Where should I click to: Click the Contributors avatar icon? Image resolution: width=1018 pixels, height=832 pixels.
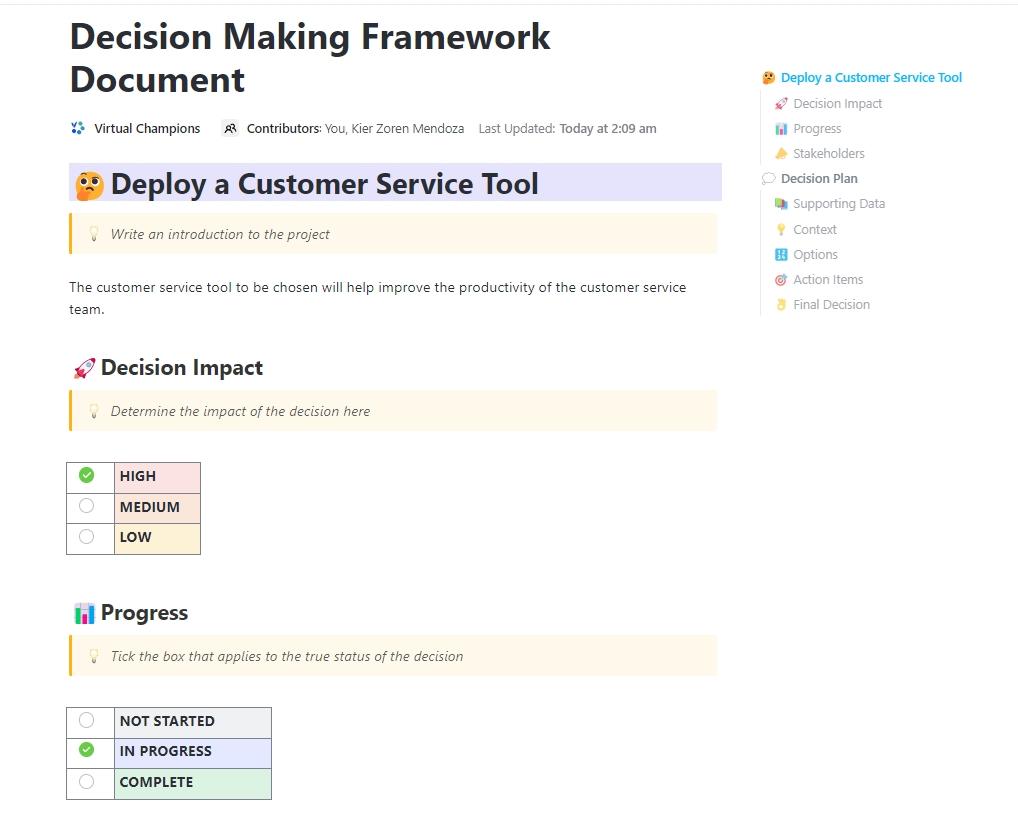[230, 128]
